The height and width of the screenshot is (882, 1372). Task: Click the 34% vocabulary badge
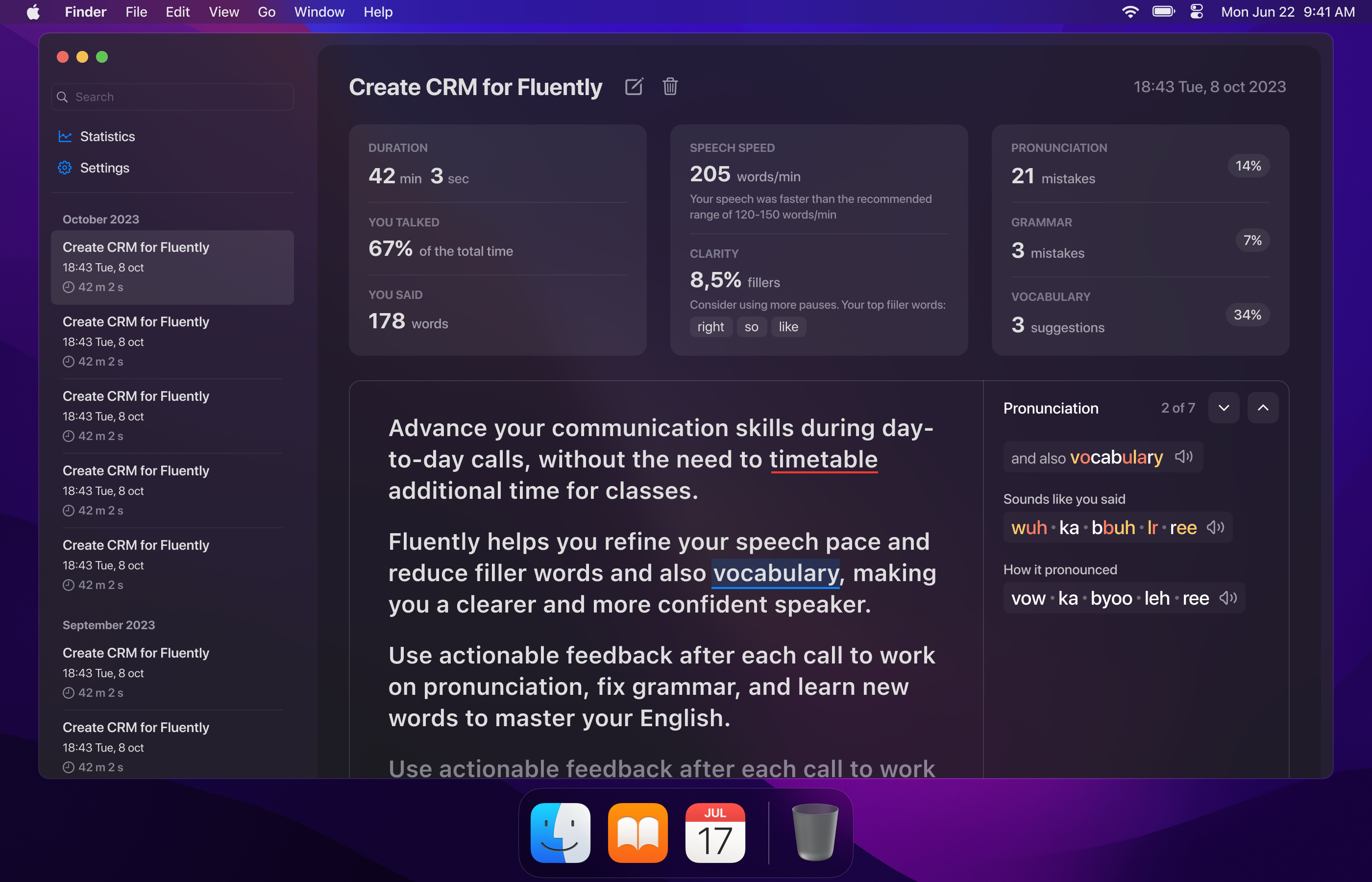tap(1247, 315)
